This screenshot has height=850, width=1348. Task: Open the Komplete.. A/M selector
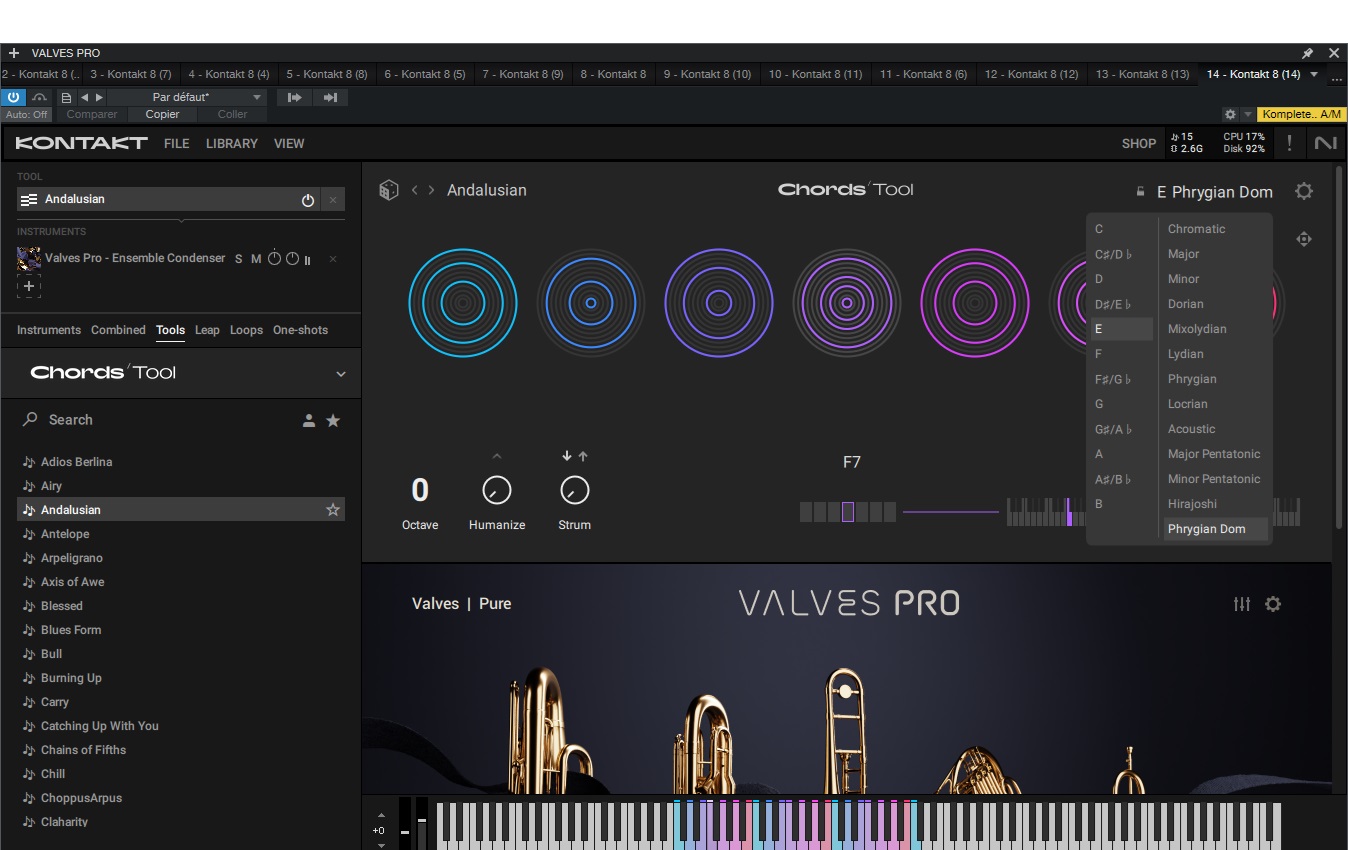coord(1302,114)
